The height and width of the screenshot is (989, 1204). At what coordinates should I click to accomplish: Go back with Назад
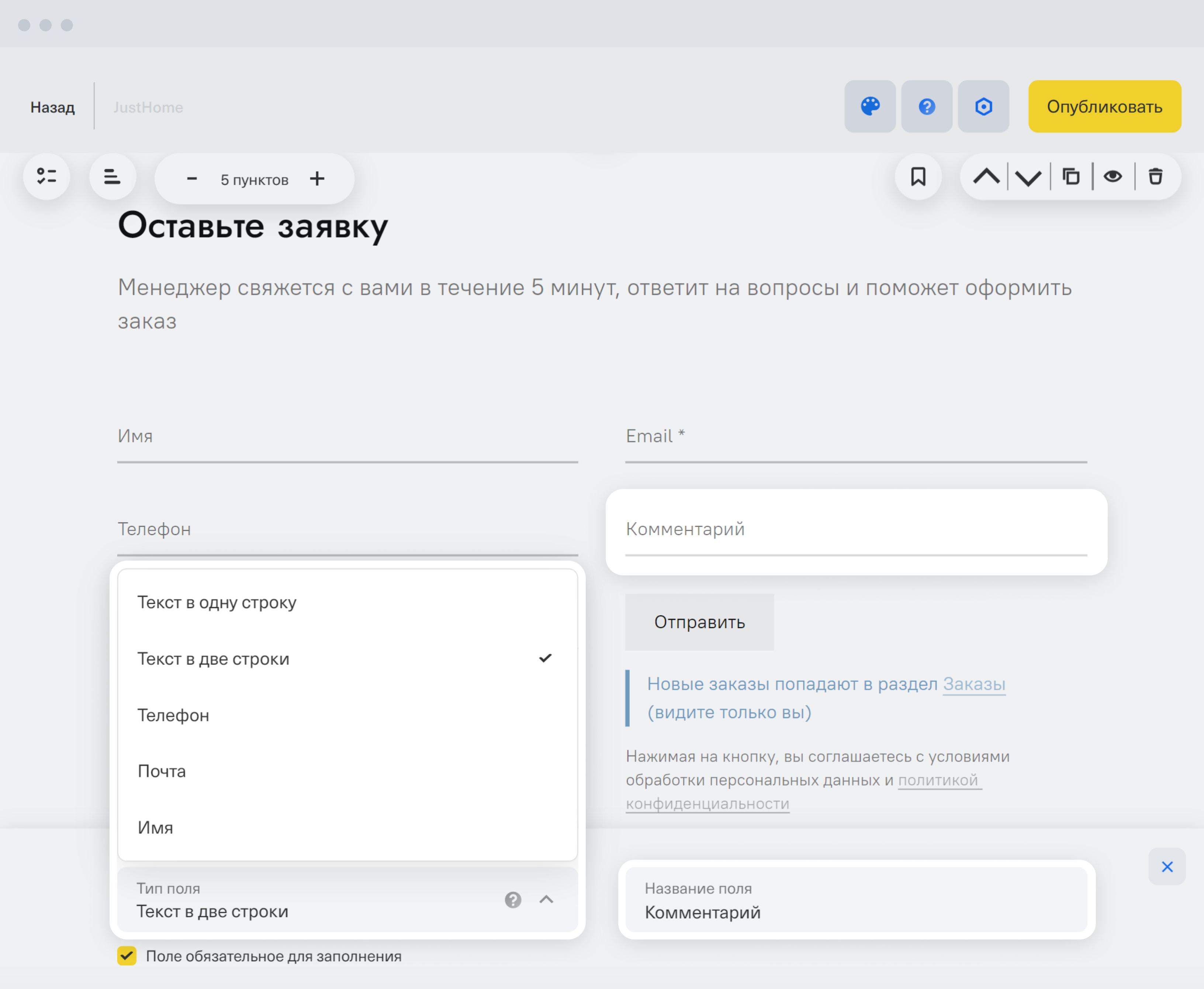point(52,107)
